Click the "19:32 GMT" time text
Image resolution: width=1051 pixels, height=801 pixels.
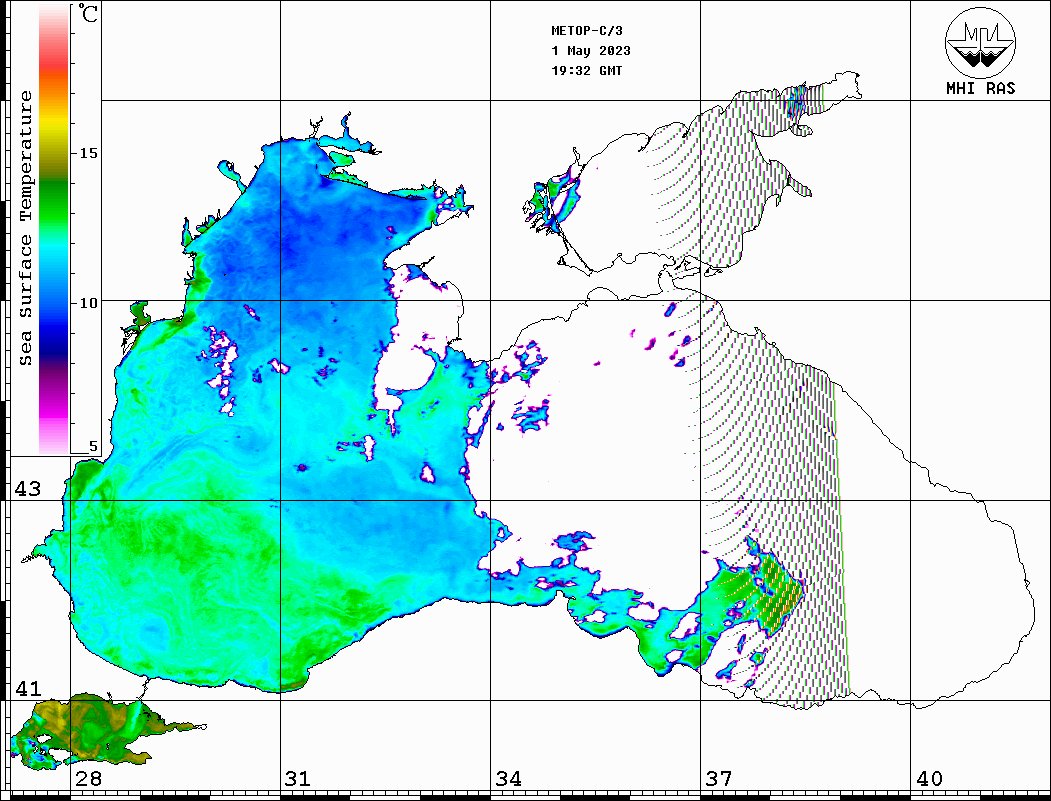pyautogui.click(x=587, y=71)
